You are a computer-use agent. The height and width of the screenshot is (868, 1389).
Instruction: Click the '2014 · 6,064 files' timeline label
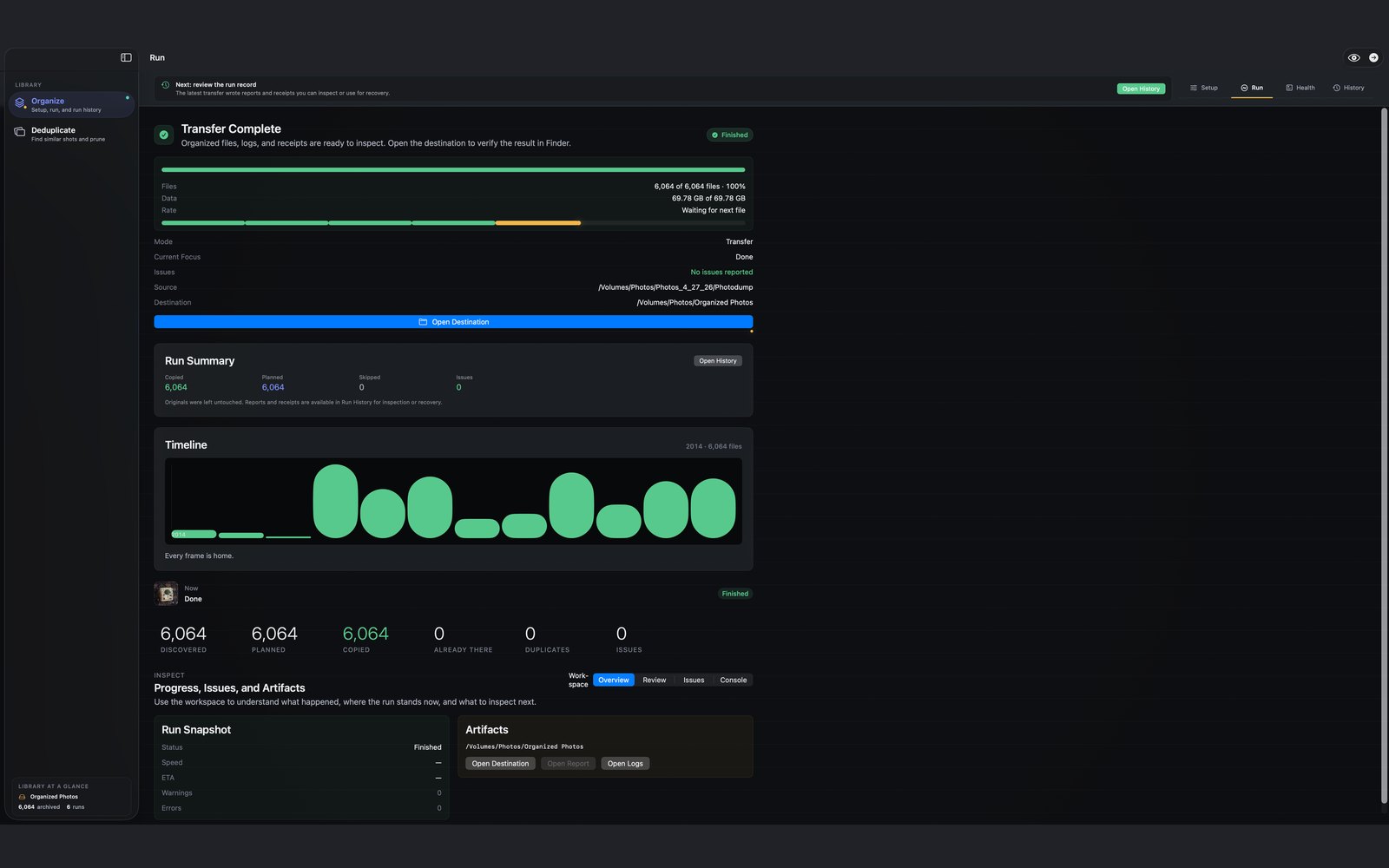[714, 447]
